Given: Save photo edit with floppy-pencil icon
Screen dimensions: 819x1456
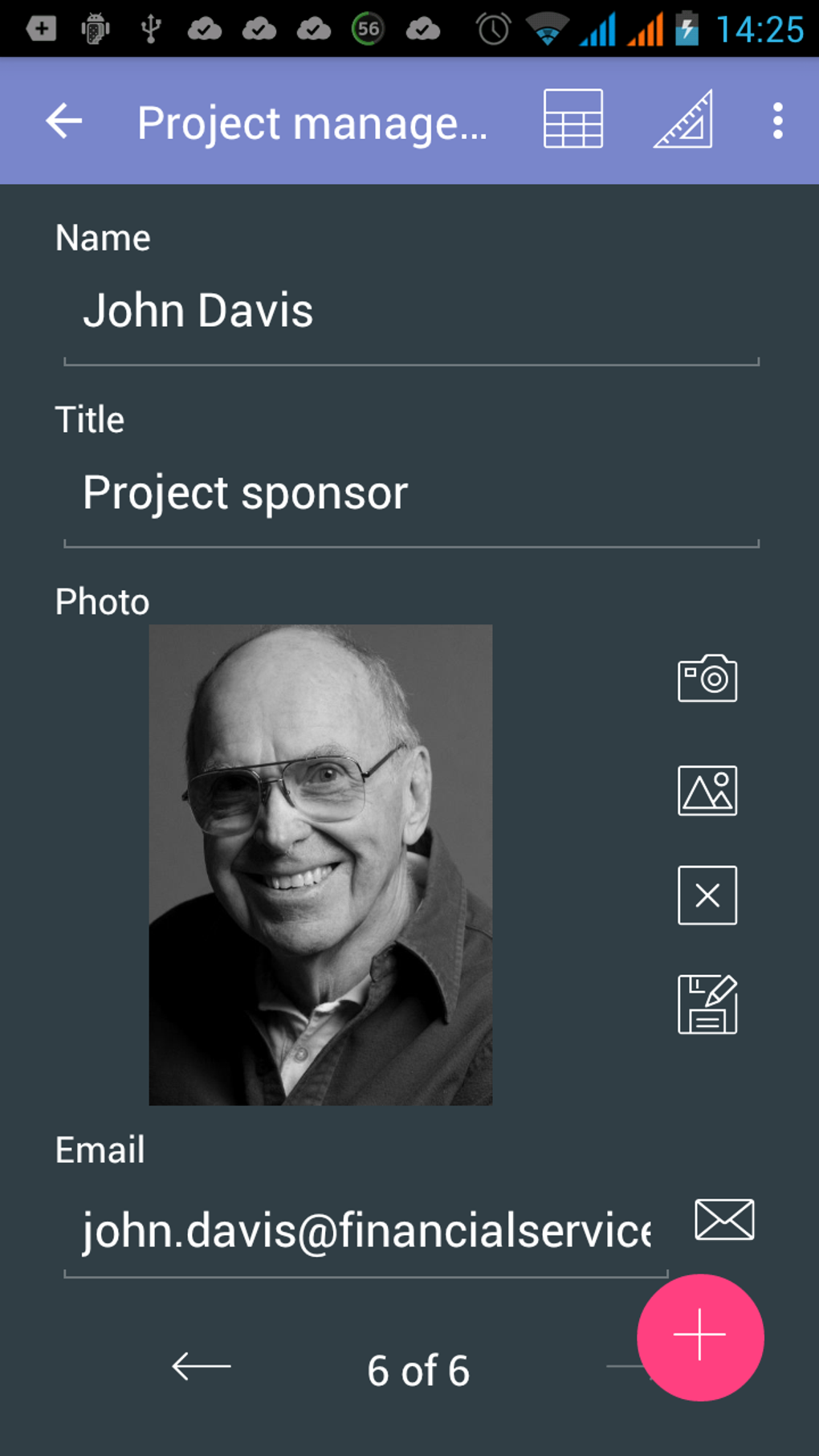Looking at the screenshot, I should [x=707, y=1005].
